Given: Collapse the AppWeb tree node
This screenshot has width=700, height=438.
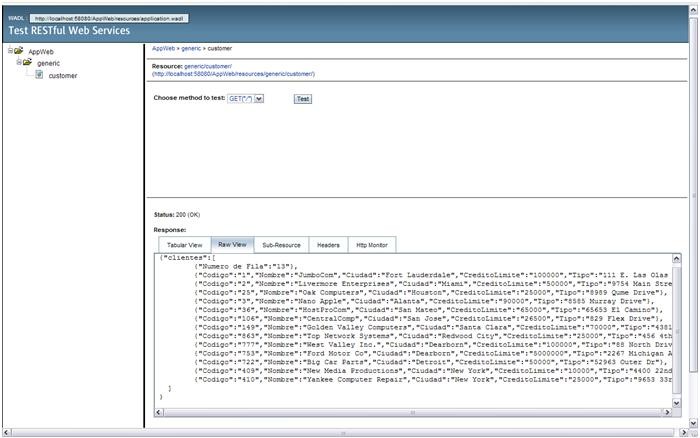Looking at the screenshot, I should [x=10, y=50].
